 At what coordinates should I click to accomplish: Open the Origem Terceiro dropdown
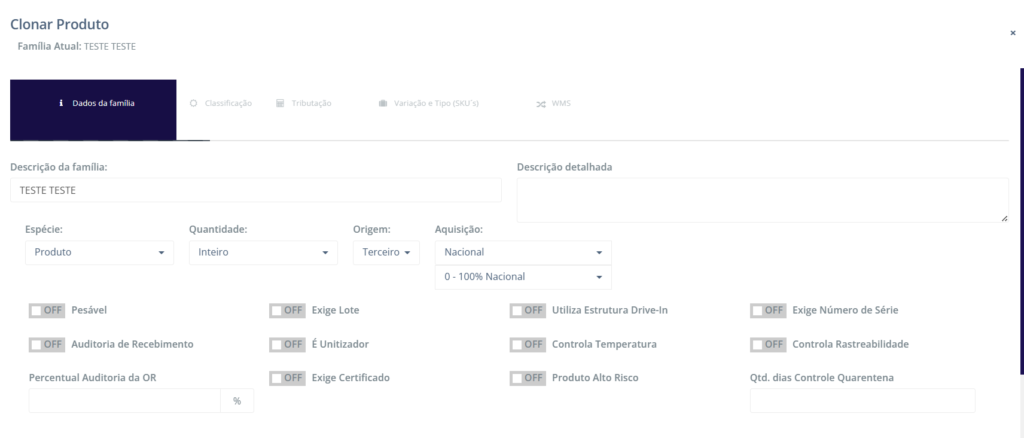coord(386,252)
